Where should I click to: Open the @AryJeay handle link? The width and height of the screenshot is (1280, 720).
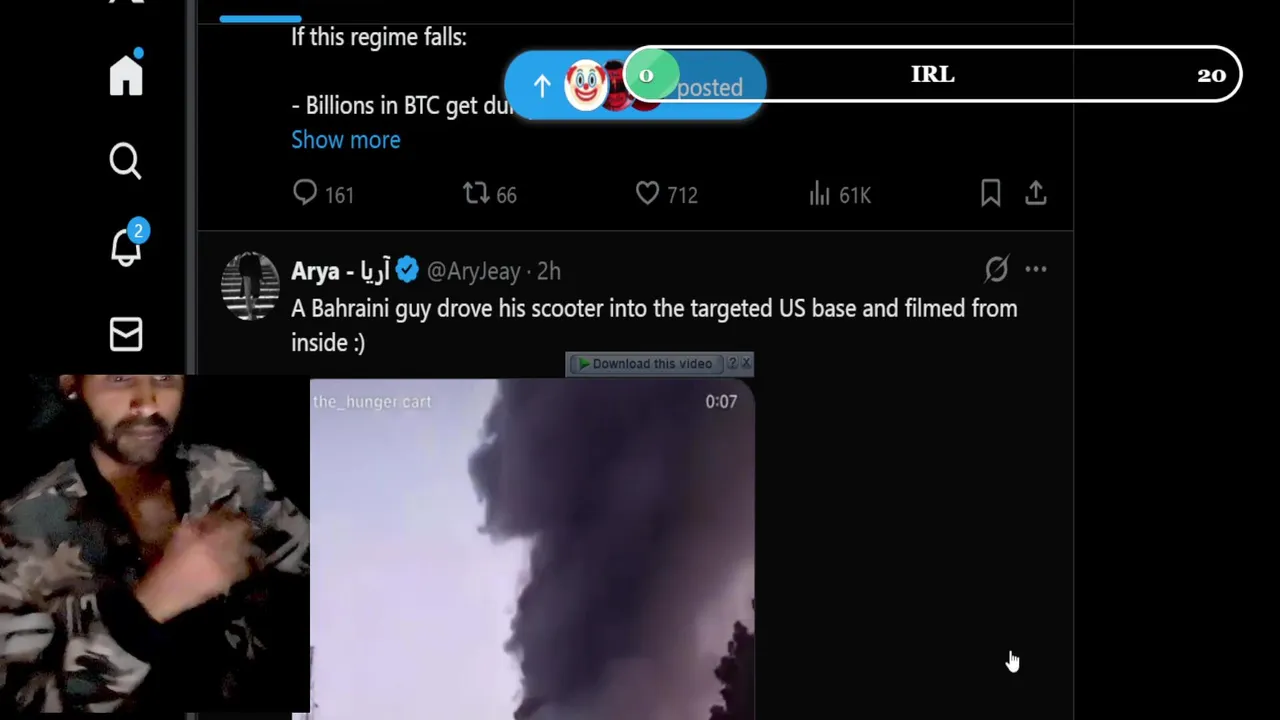tap(474, 271)
